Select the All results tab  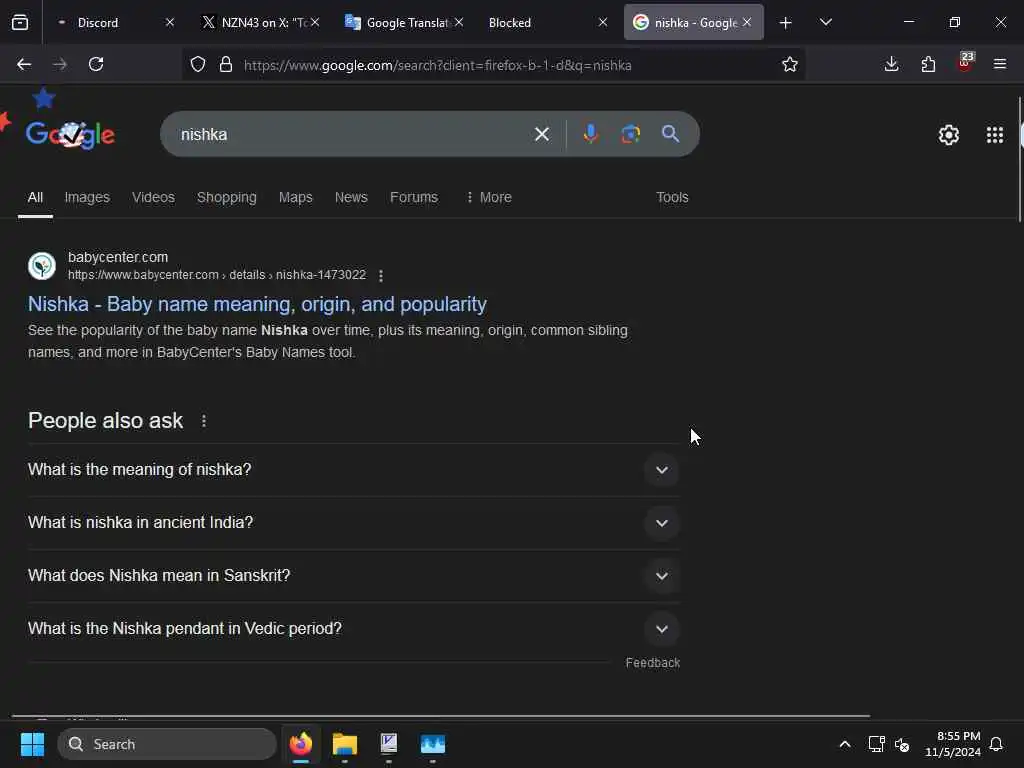coord(35,197)
